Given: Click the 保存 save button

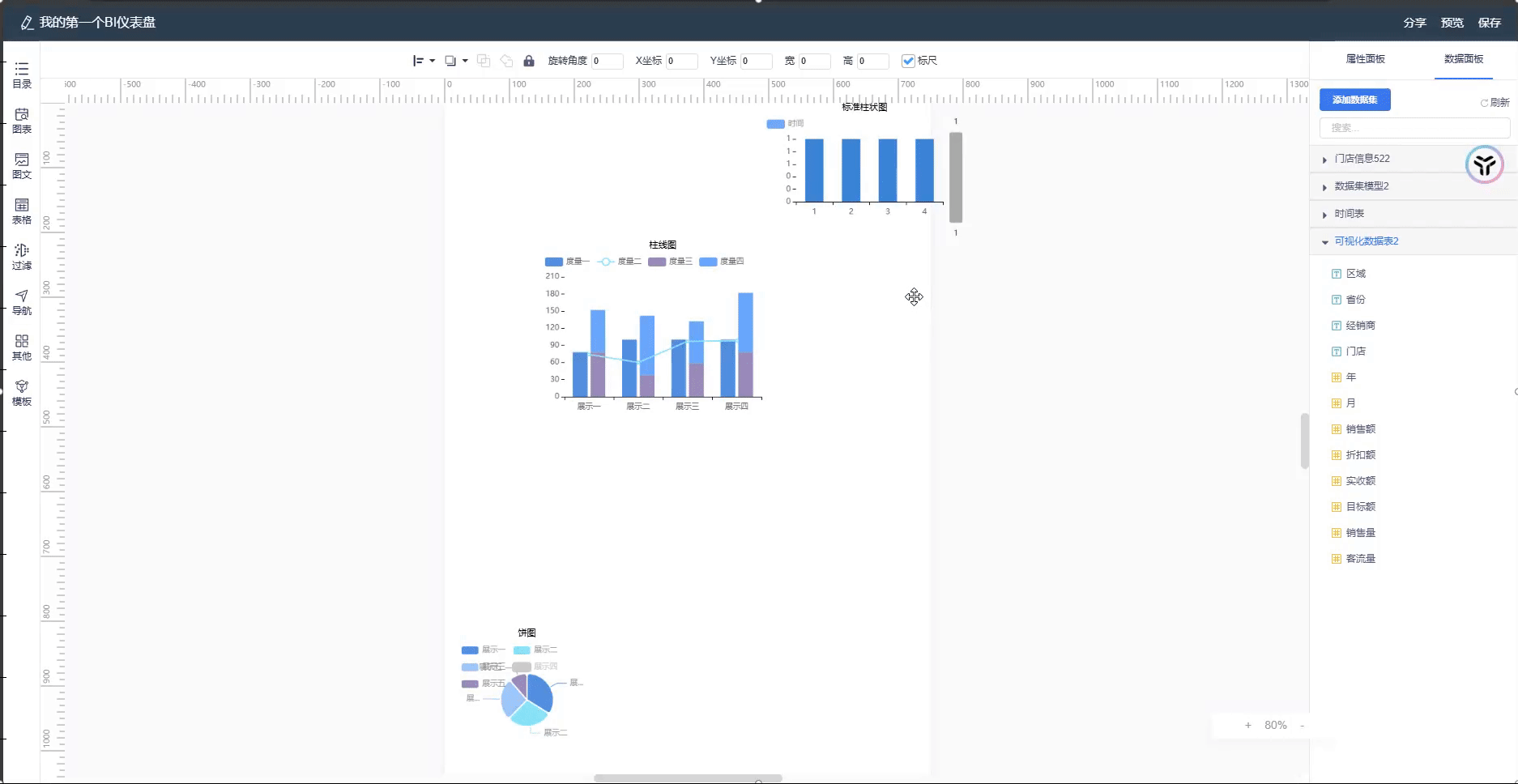Looking at the screenshot, I should [x=1489, y=23].
